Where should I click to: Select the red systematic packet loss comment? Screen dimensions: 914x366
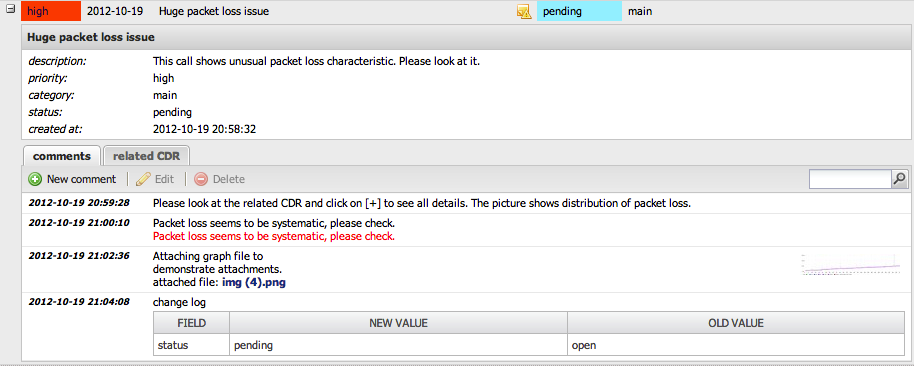[x=273, y=237]
